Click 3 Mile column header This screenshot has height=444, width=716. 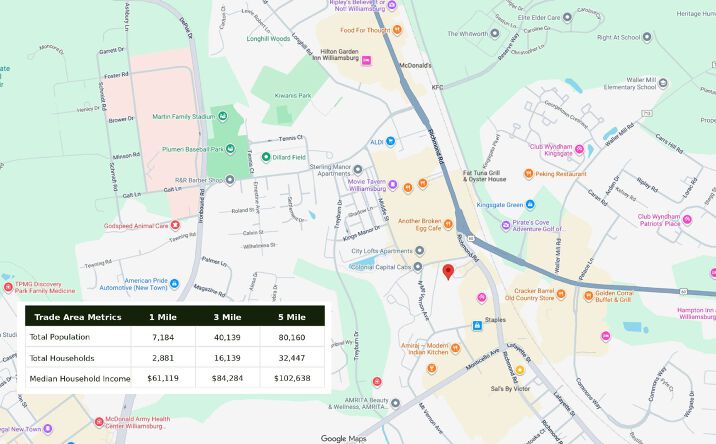pyautogui.click(x=227, y=317)
